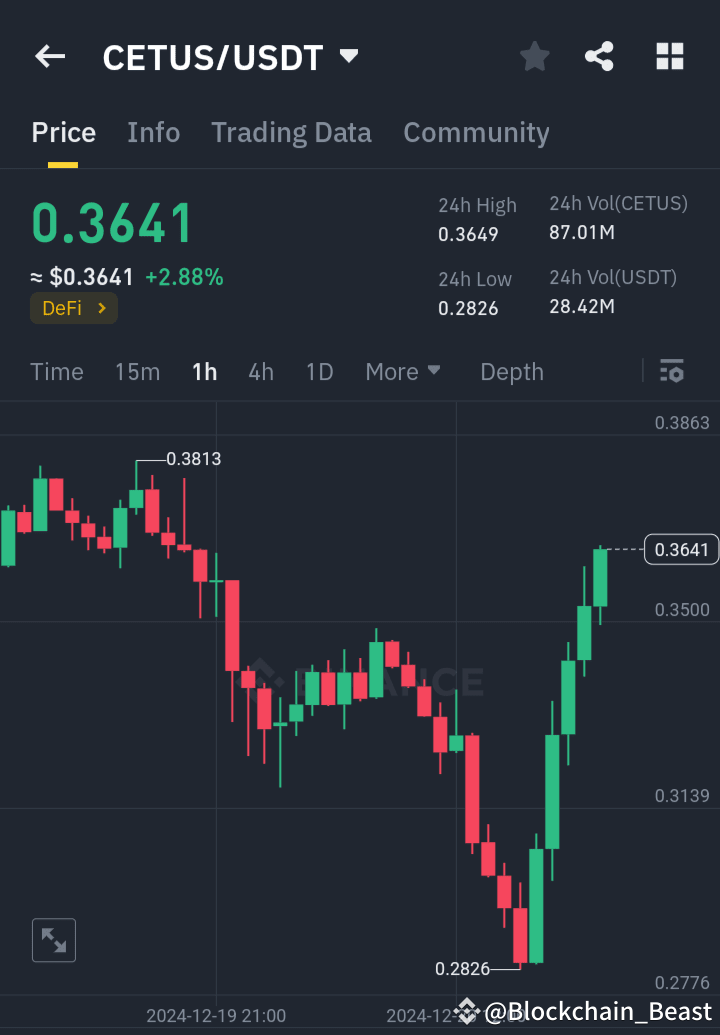The width and height of the screenshot is (720, 1035).
Task: Open the markets grid icon
Action: point(669,57)
